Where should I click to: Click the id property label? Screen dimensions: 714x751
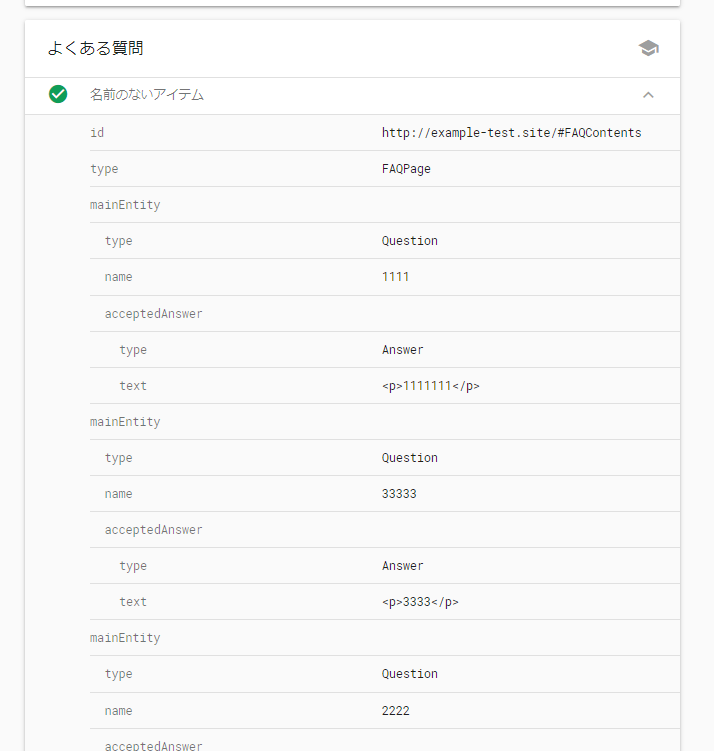coord(97,133)
